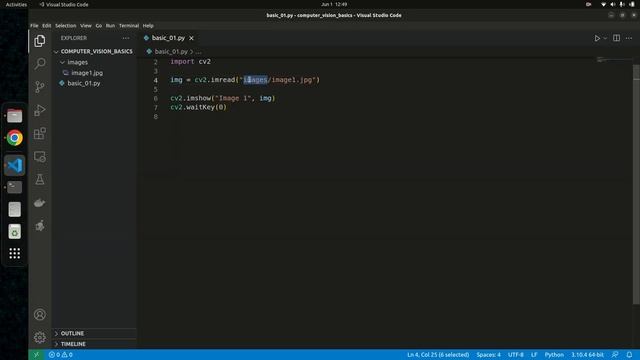
Task: Open Activities overview
Action: click(16, 4)
